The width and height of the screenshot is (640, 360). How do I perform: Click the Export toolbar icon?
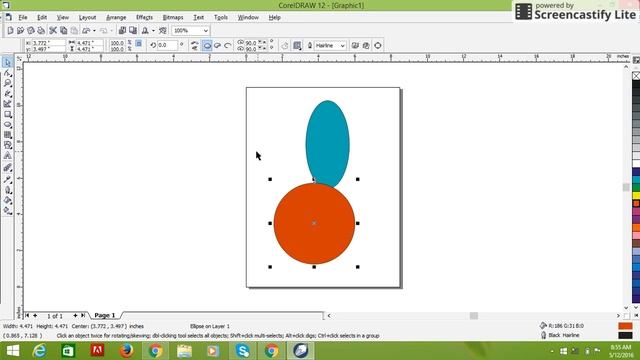pos(133,31)
